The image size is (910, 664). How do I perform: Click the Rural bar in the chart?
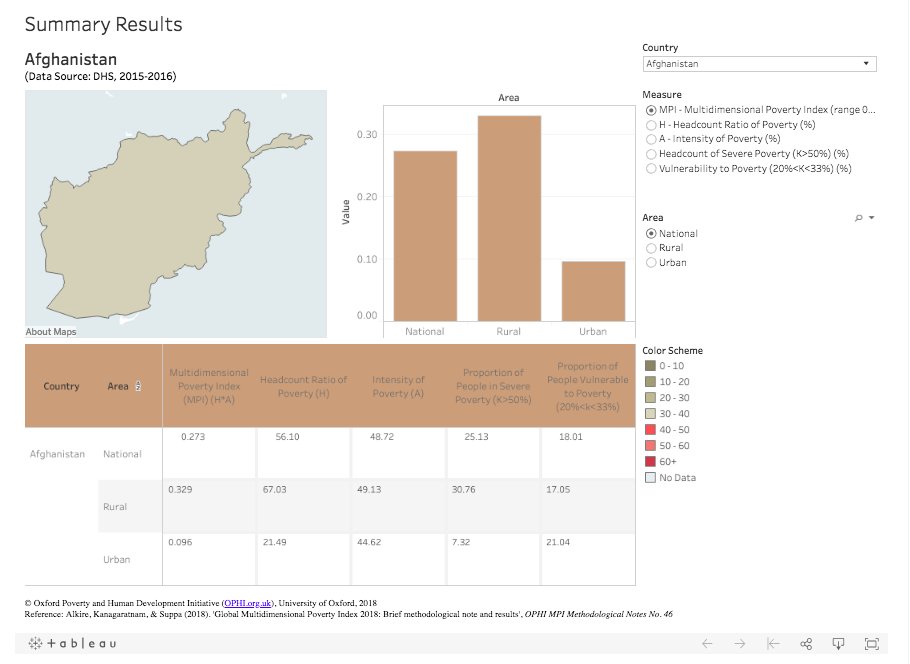coord(509,218)
